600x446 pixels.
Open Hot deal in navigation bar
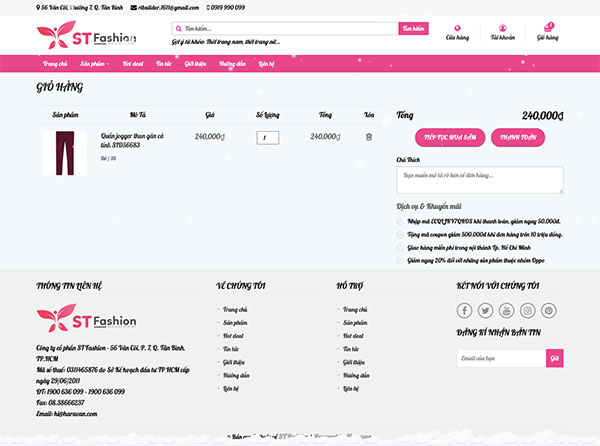pyautogui.click(x=133, y=63)
